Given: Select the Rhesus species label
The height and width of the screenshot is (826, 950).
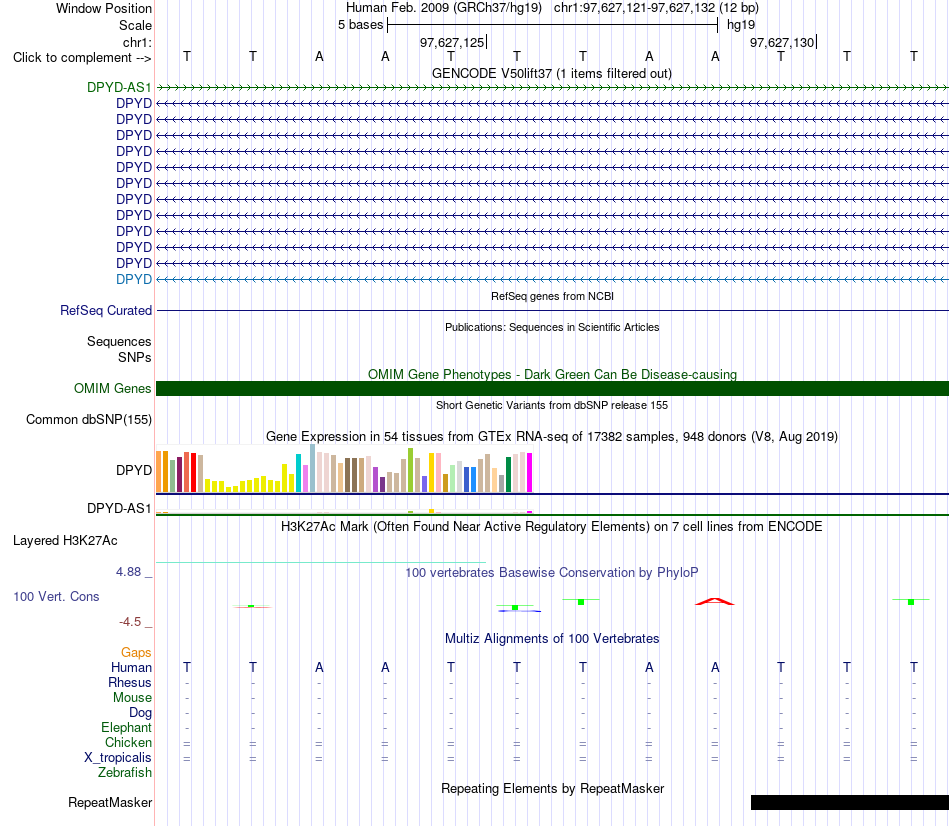Looking at the screenshot, I should [x=130, y=682].
